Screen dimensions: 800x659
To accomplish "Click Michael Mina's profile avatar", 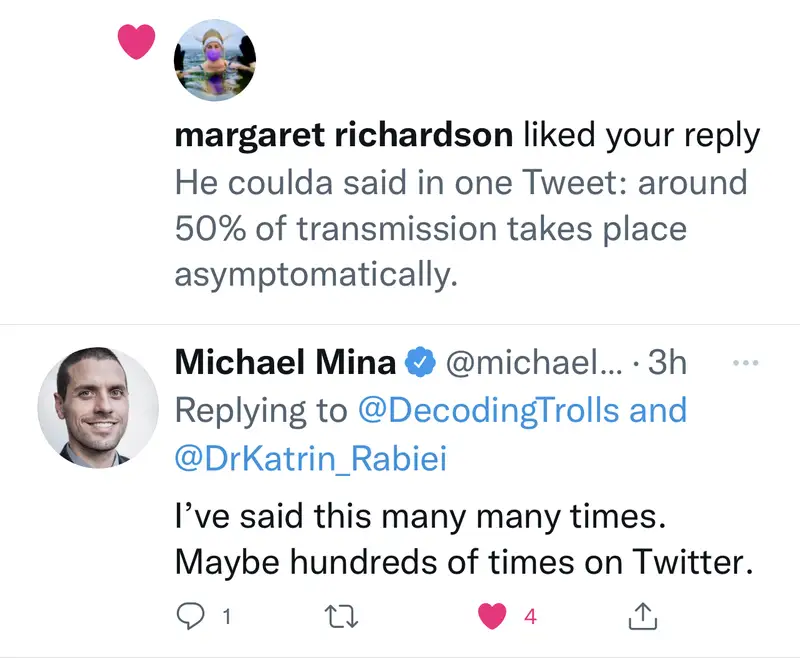I will pos(98,408).
